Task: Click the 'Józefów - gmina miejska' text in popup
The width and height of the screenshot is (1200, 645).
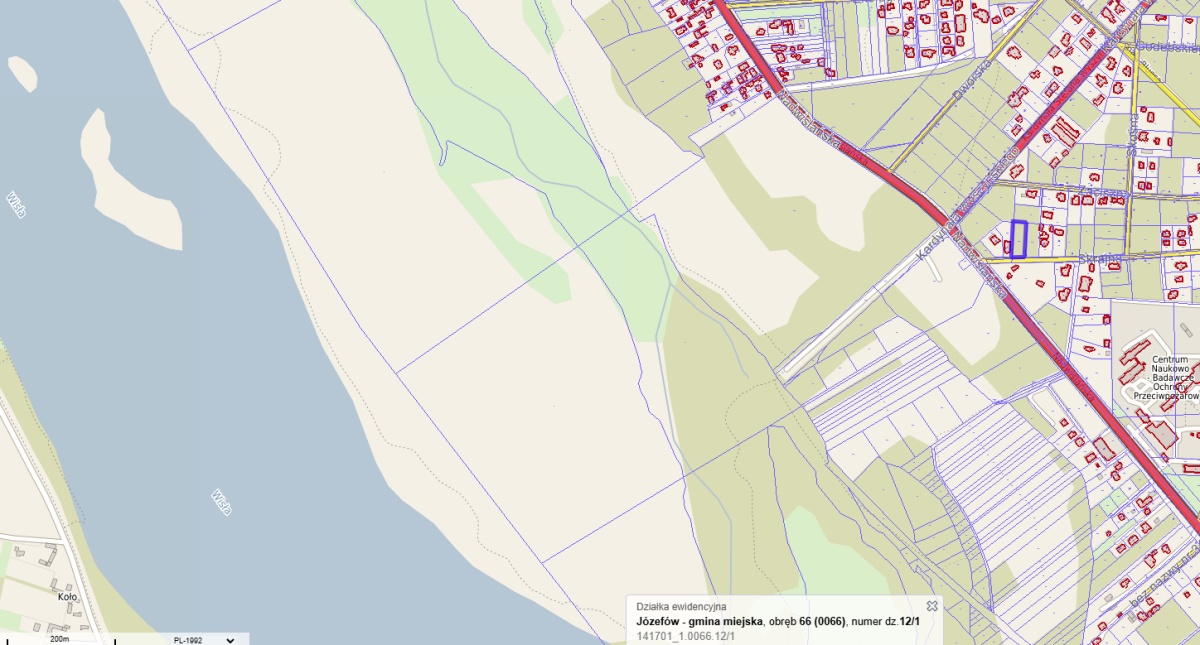Action: pyautogui.click(x=700, y=621)
